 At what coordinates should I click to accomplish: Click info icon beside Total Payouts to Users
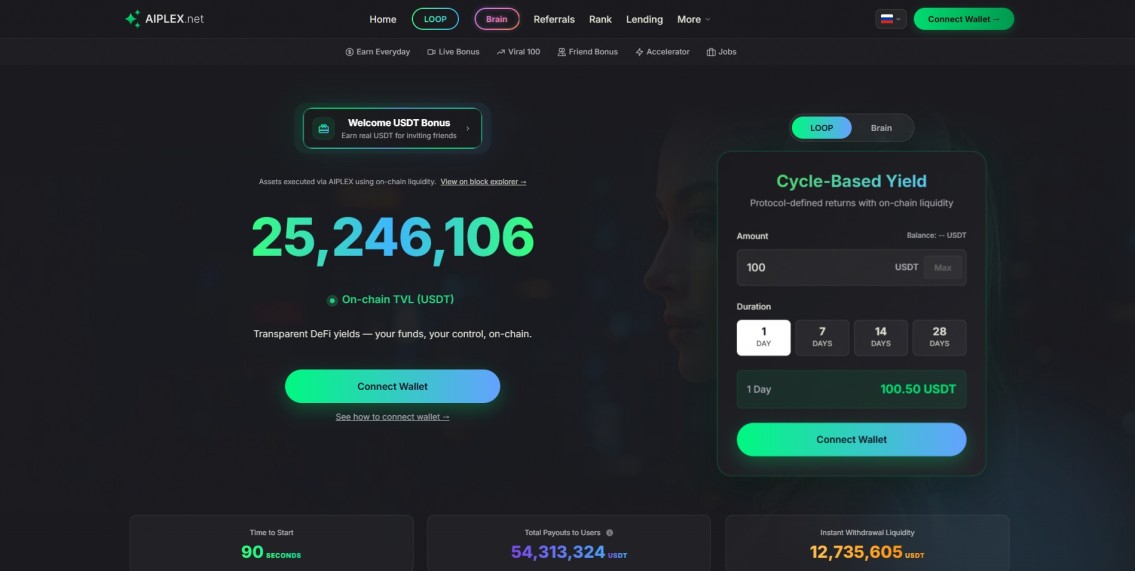609,533
